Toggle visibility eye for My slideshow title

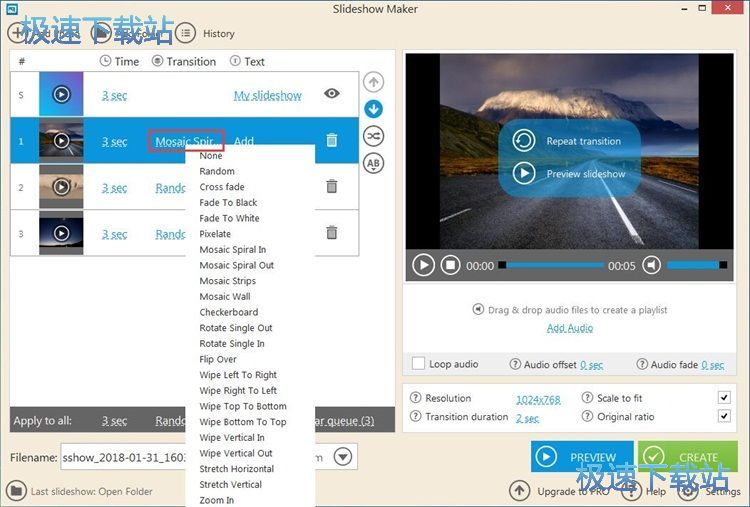click(x=332, y=94)
